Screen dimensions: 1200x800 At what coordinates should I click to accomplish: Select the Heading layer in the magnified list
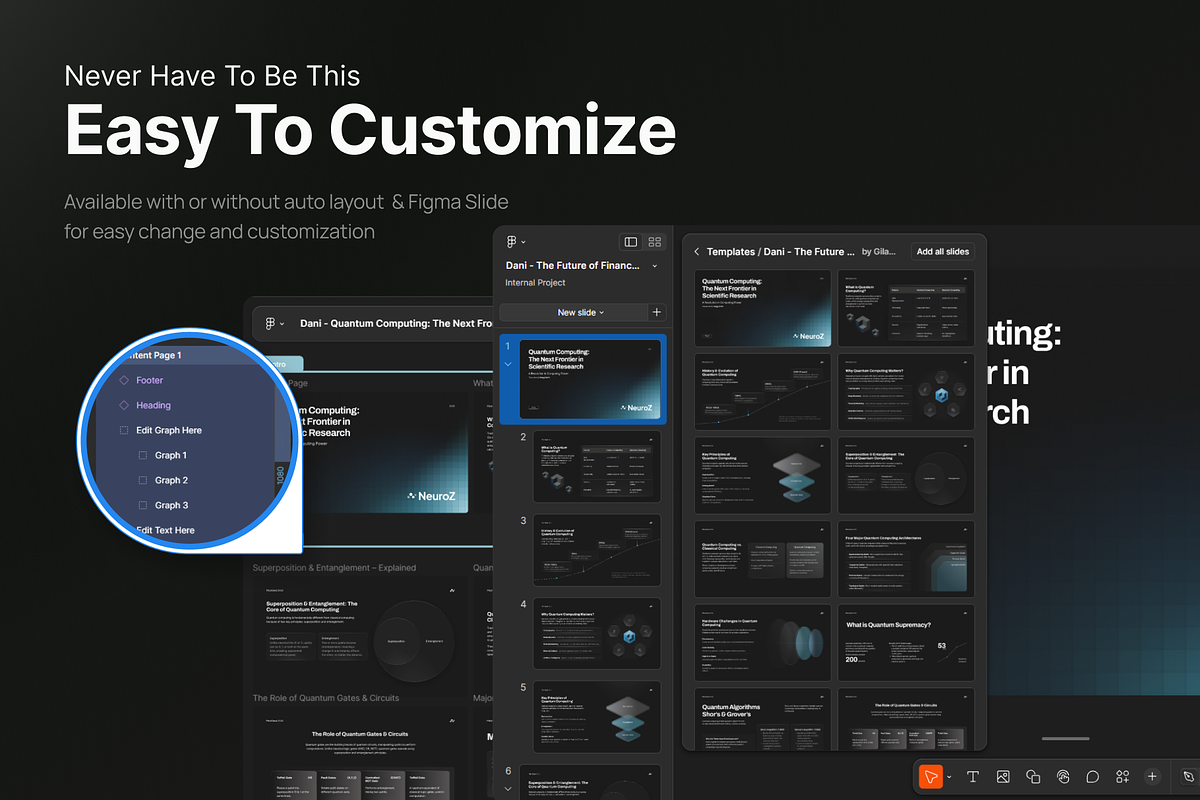point(154,405)
